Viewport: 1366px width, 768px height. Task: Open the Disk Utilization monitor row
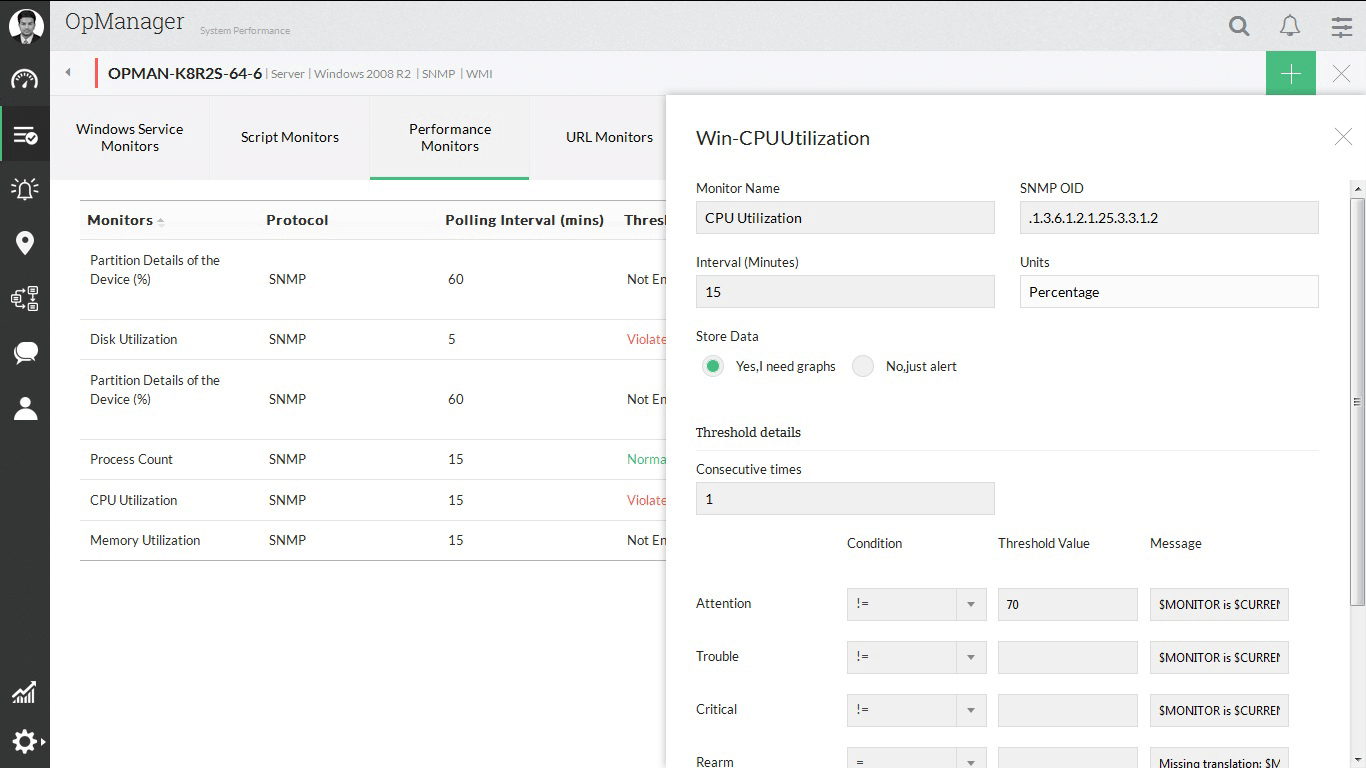point(372,339)
